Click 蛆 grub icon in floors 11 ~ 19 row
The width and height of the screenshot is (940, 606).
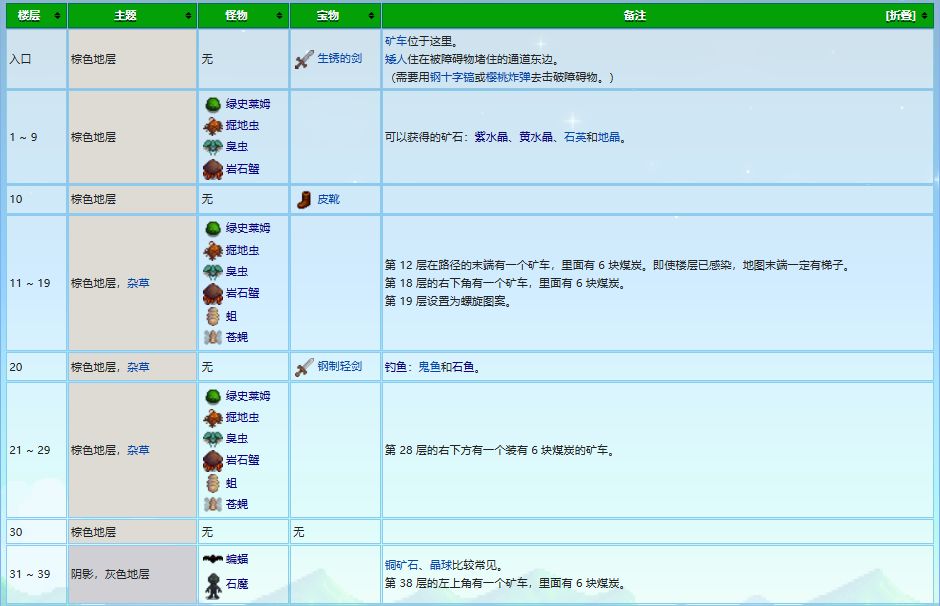(213, 316)
